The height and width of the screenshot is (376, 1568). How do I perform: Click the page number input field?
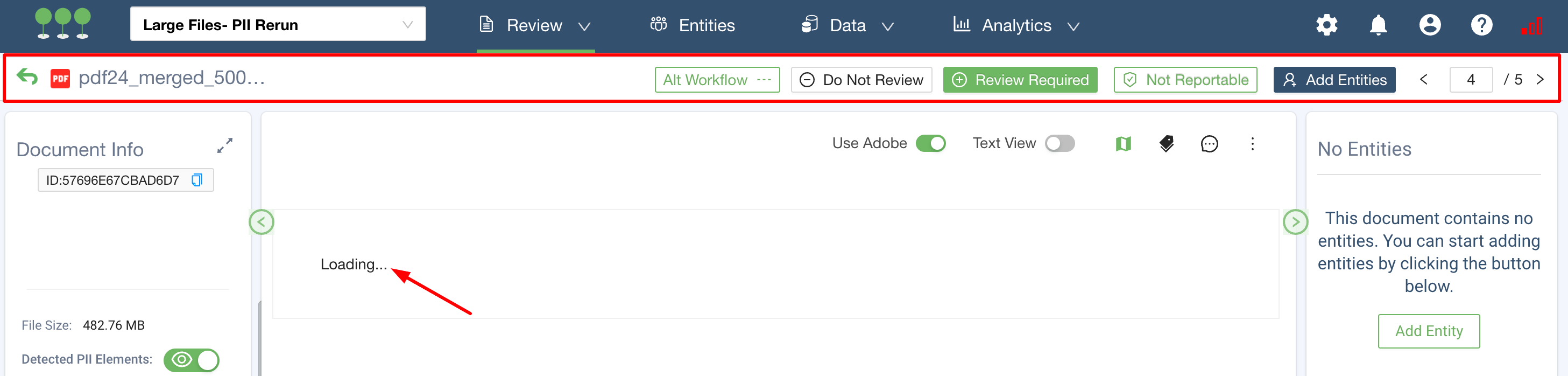point(1470,80)
